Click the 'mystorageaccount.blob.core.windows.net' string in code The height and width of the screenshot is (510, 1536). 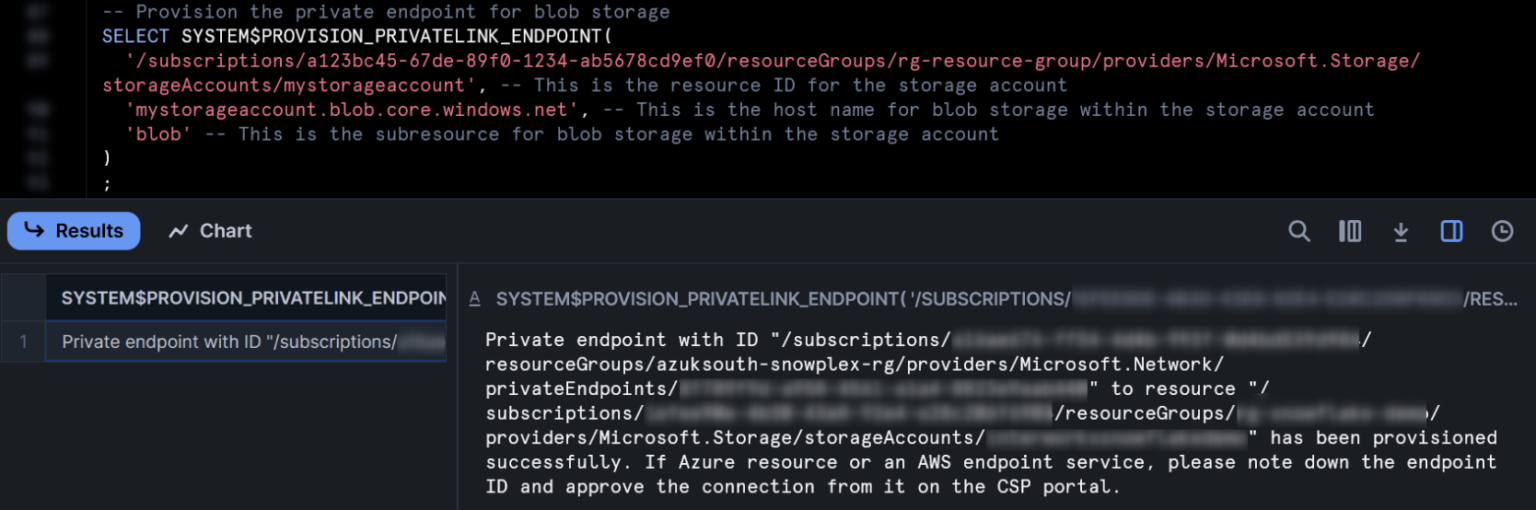(350, 110)
